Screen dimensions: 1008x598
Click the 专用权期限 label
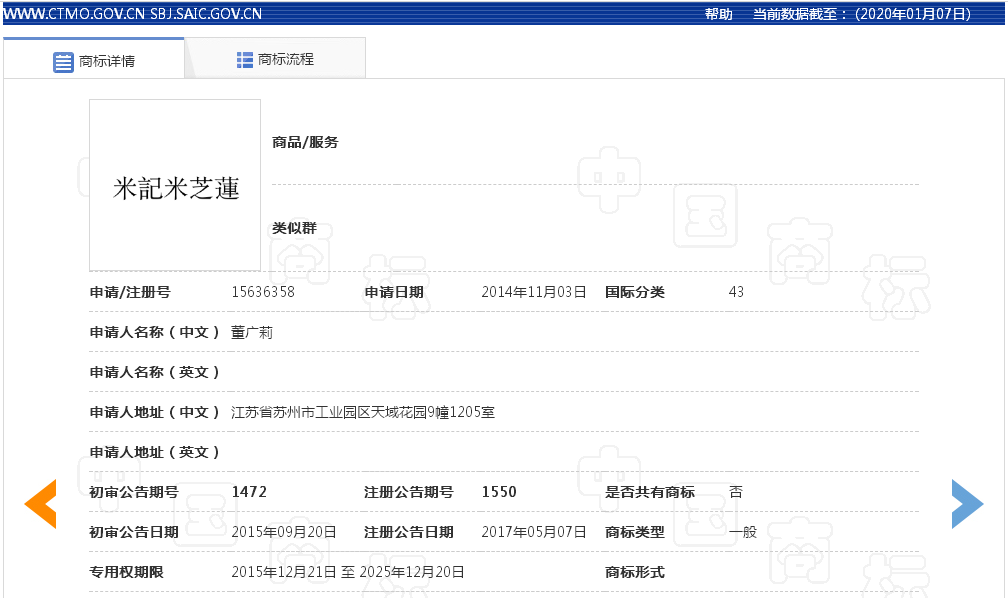[127, 572]
